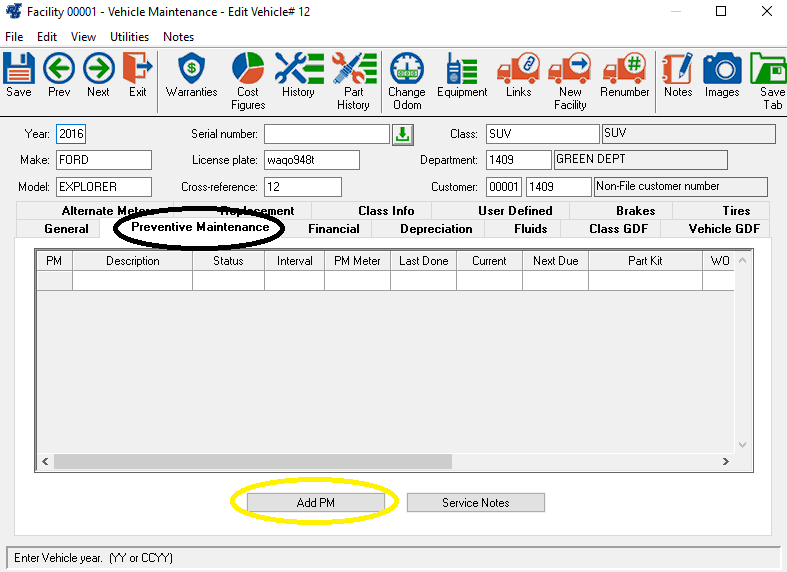Go to previous vehicle with Prev
Image resolution: width=787 pixels, height=572 pixels.
(x=59, y=75)
